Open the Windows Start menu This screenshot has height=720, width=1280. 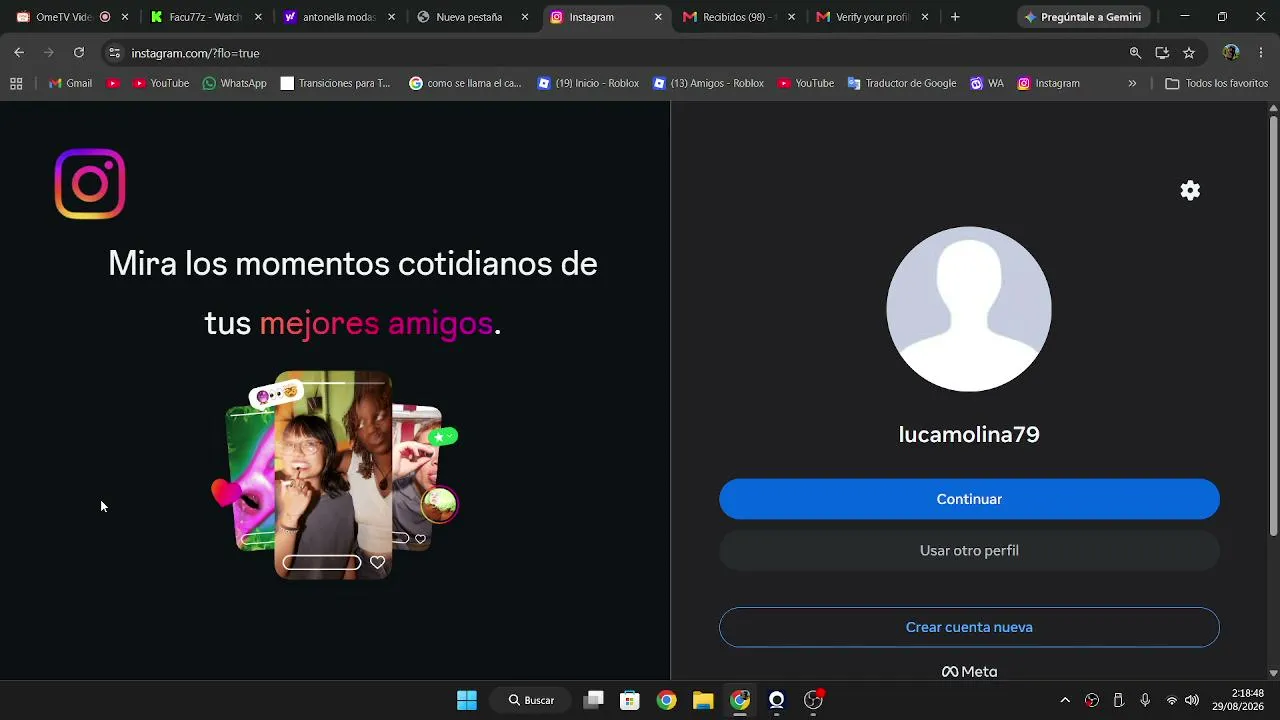[x=467, y=700]
